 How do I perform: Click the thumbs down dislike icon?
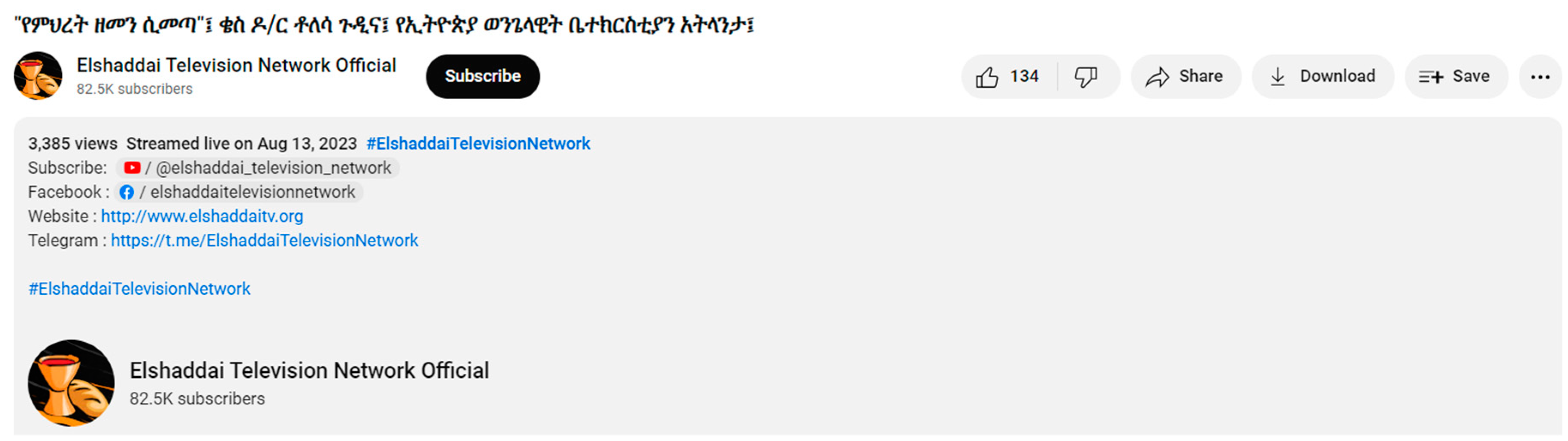[1086, 77]
